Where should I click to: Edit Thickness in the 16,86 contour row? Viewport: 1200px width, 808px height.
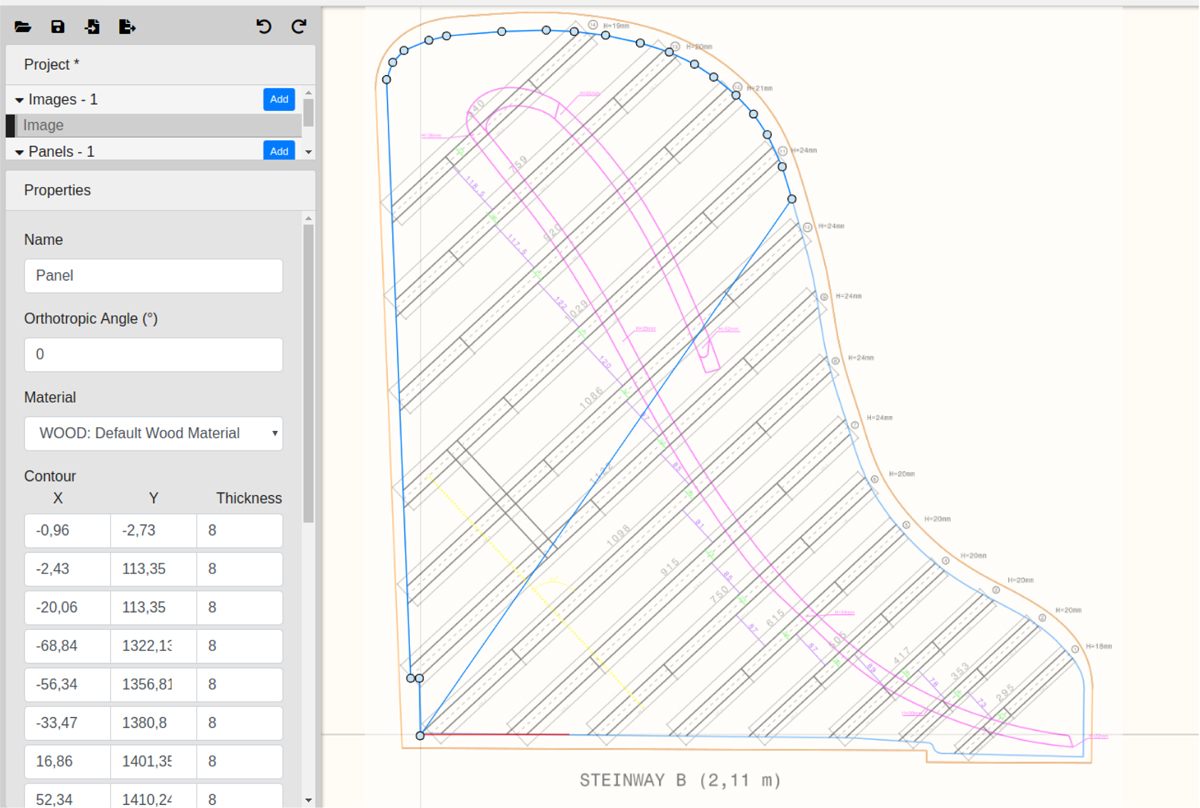click(240, 762)
